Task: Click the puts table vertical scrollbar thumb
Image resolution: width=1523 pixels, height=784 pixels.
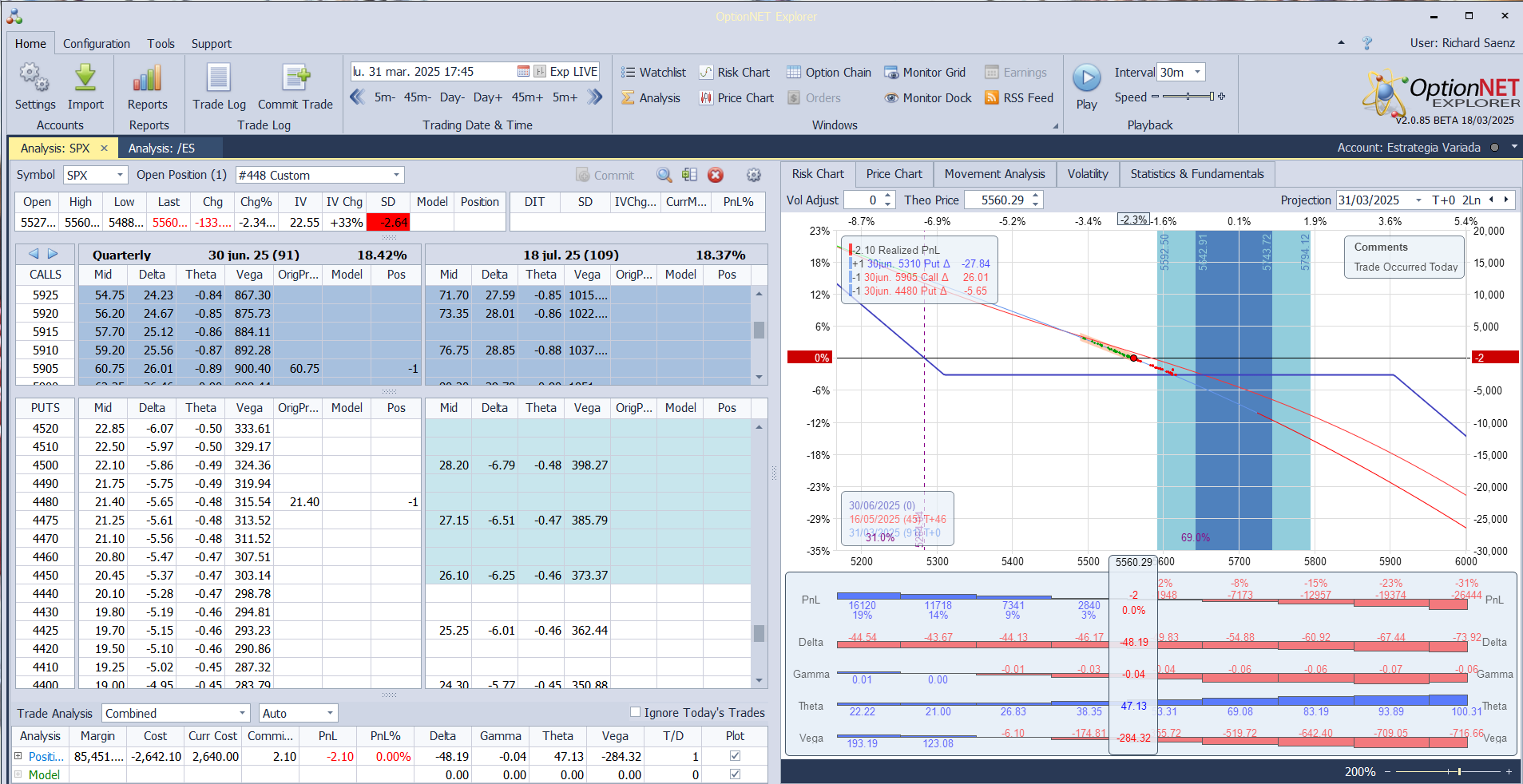Action: (759, 633)
